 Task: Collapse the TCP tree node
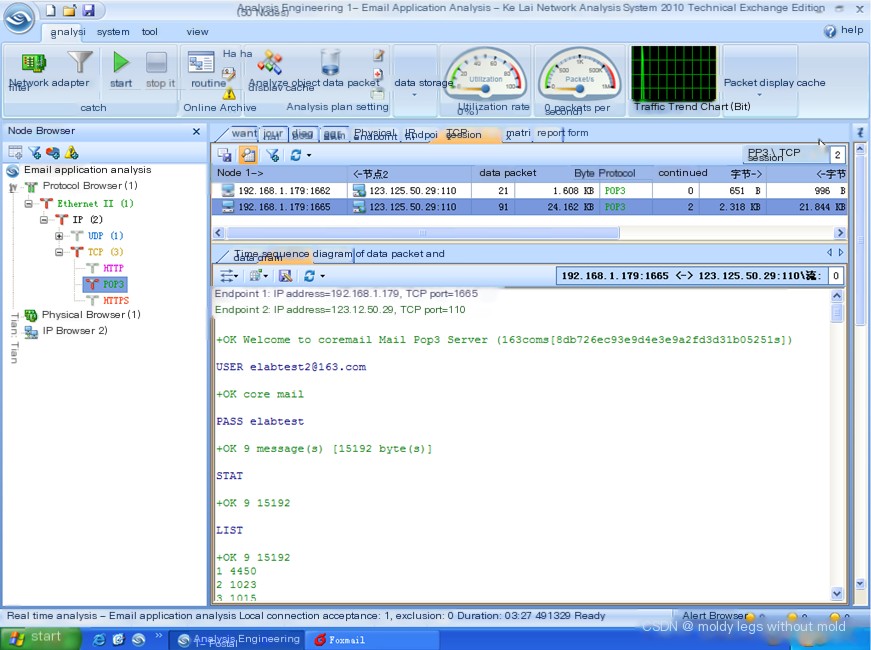(60, 252)
